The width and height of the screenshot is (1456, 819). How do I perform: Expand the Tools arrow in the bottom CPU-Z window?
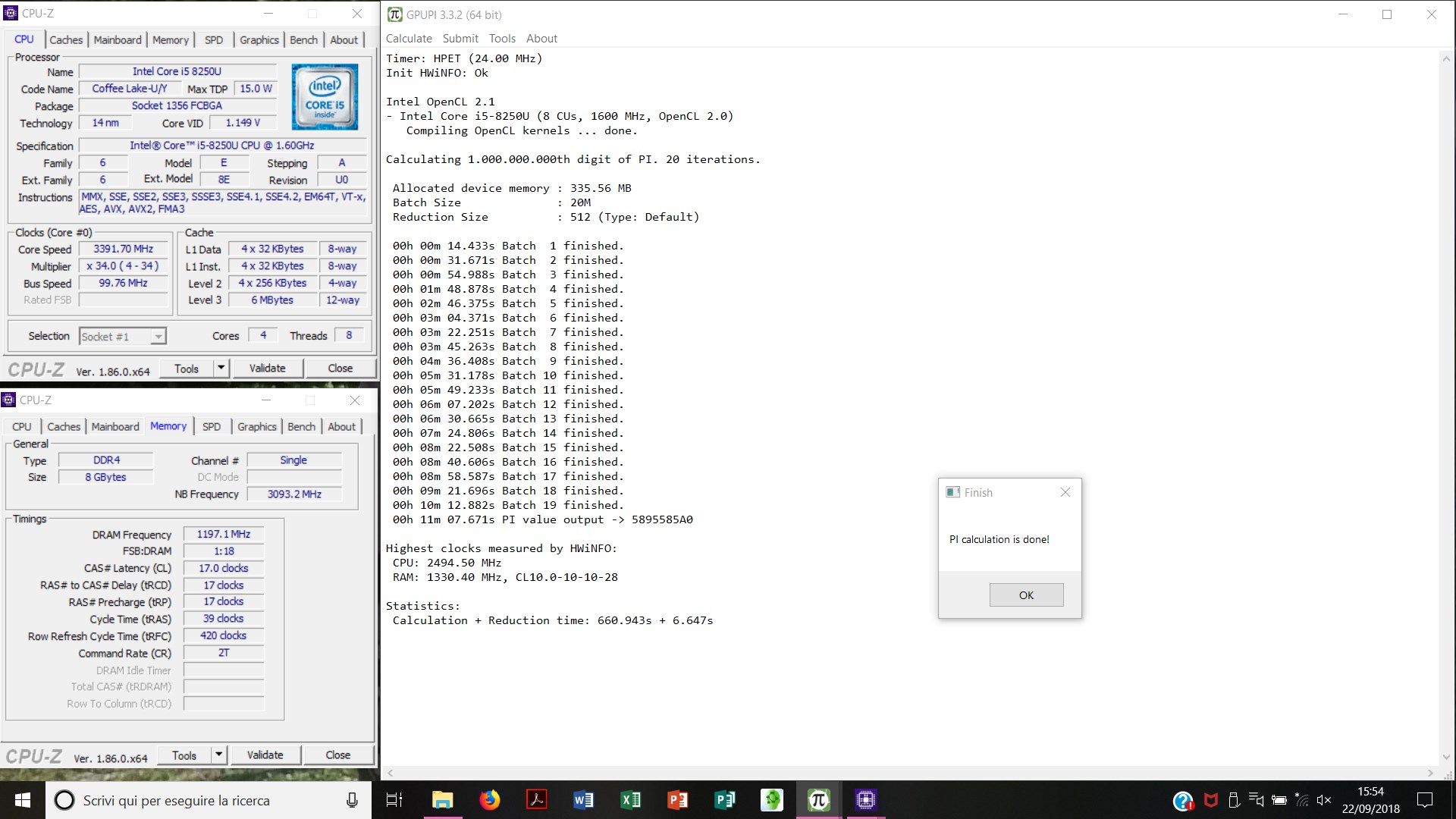coord(218,755)
